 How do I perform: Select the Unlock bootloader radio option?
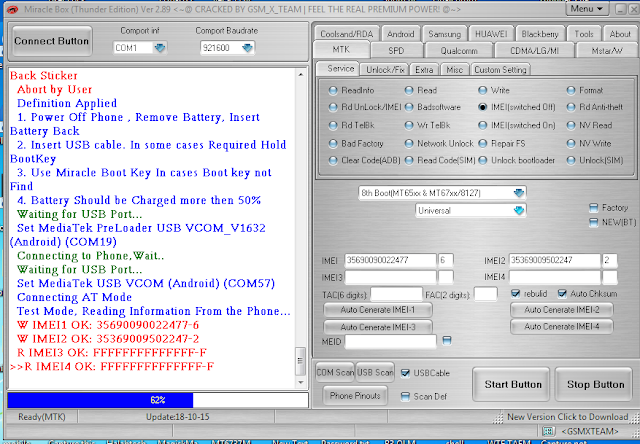click(482, 160)
